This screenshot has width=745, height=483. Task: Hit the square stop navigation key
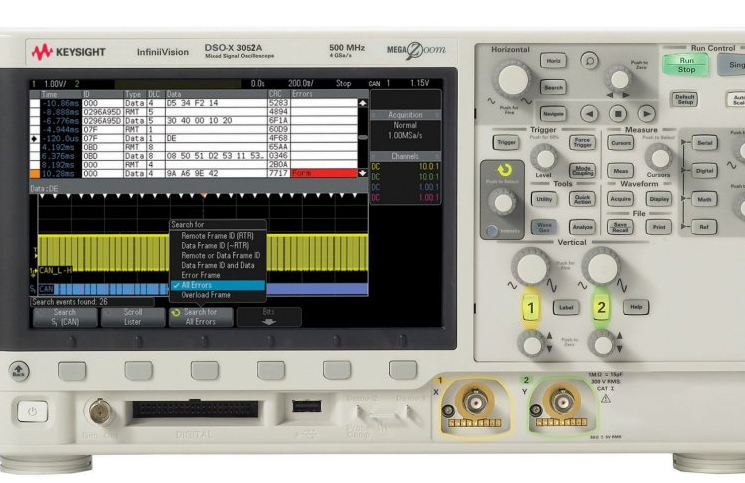tap(618, 114)
